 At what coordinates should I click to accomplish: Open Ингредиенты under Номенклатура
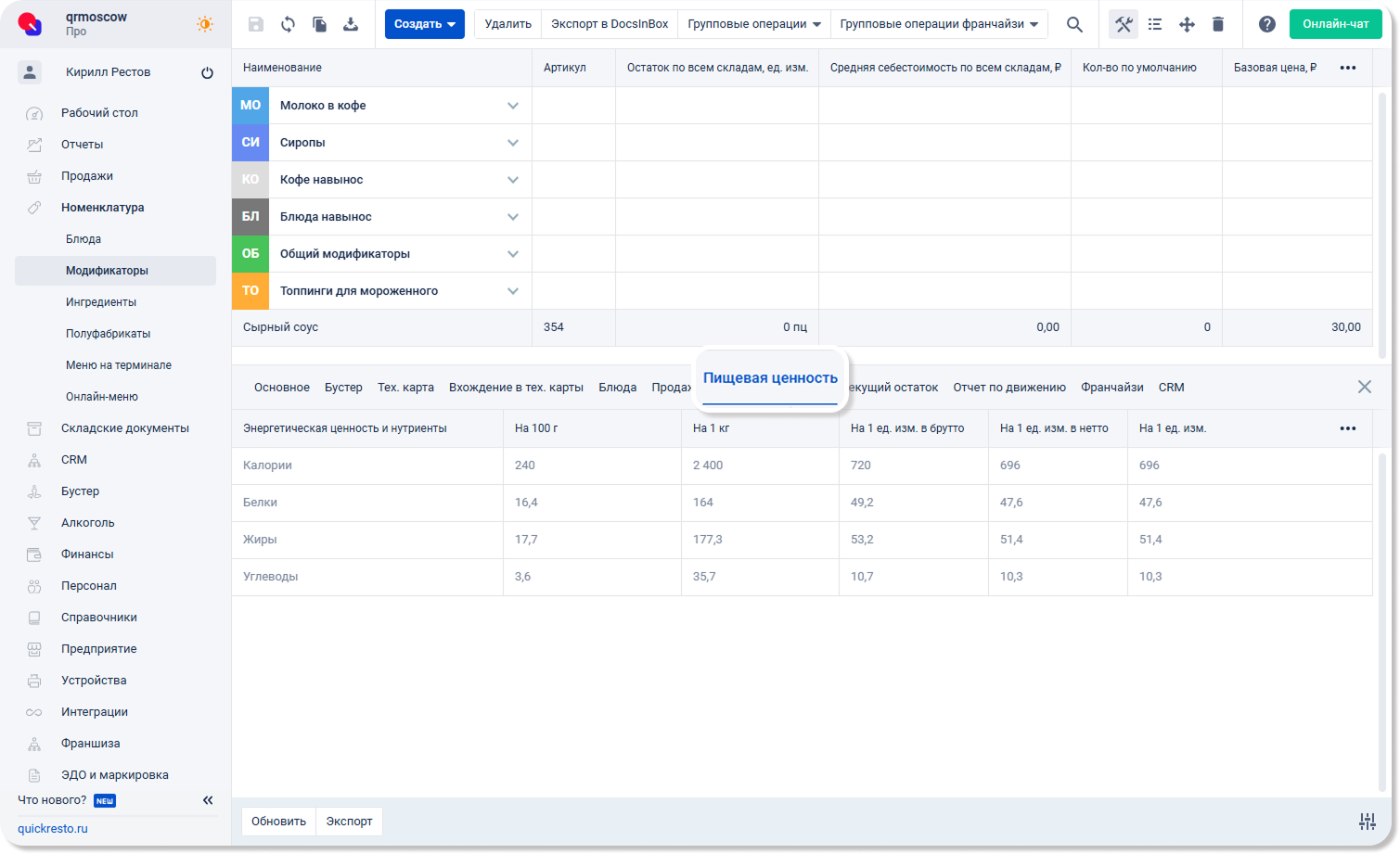coord(101,302)
